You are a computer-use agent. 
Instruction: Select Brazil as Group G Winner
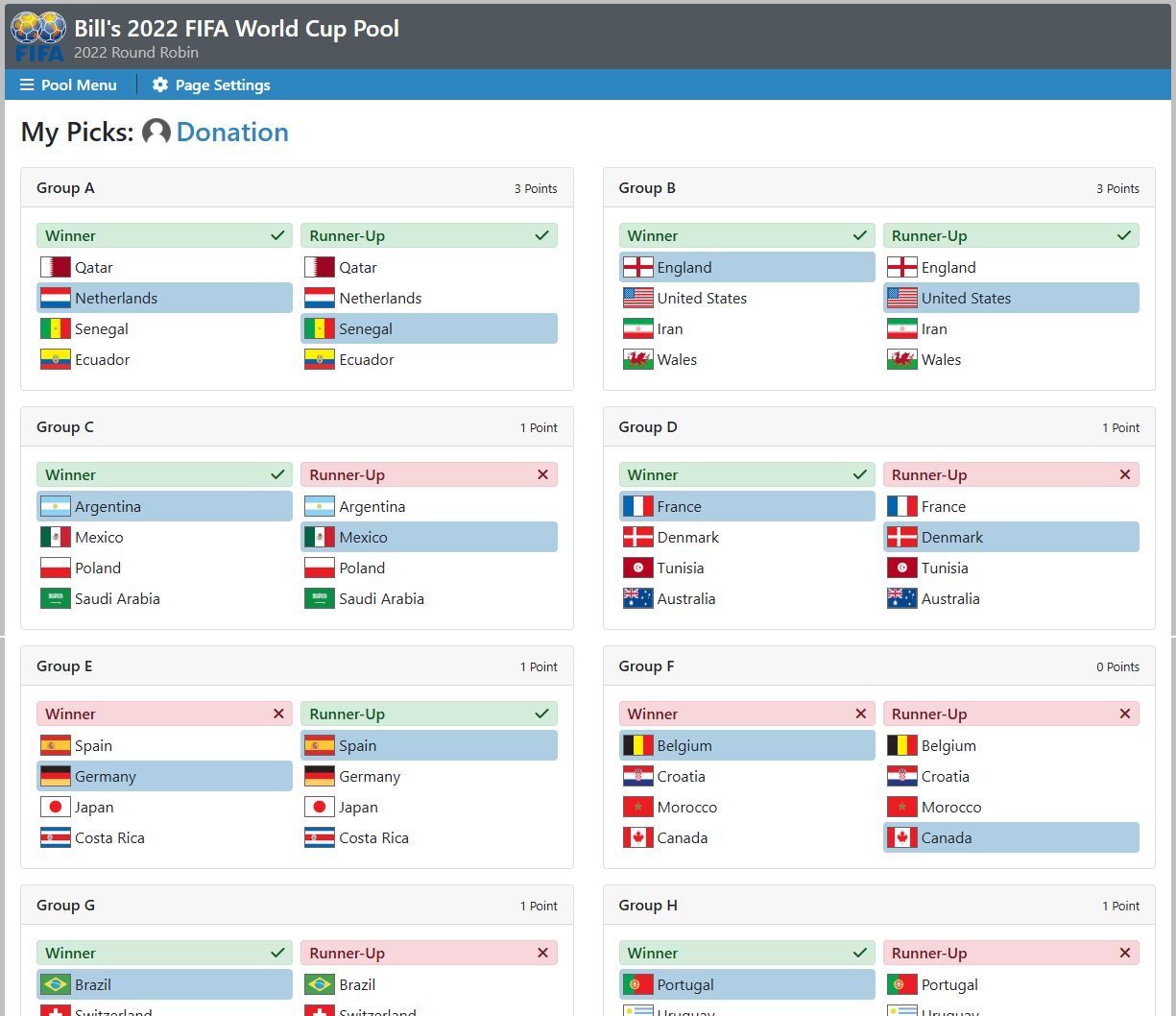click(164, 984)
